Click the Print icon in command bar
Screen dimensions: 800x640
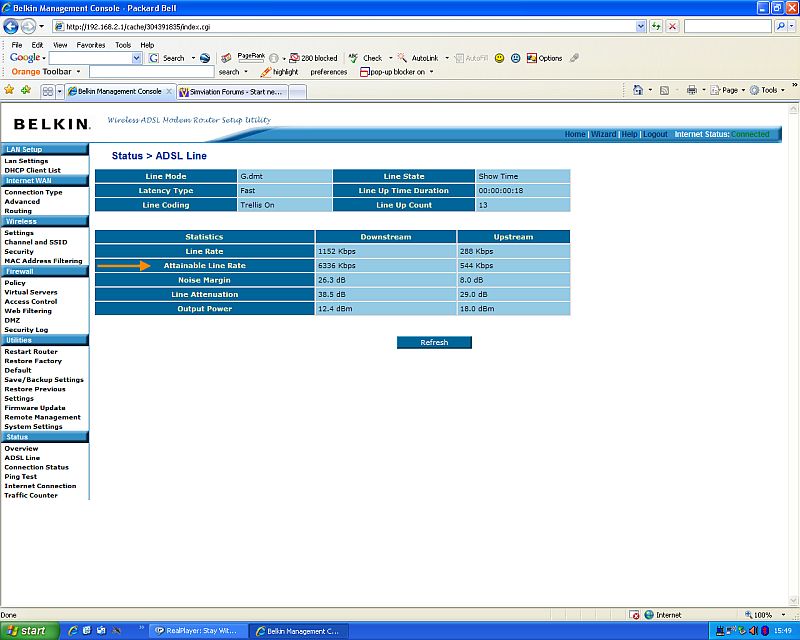[691, 90]
